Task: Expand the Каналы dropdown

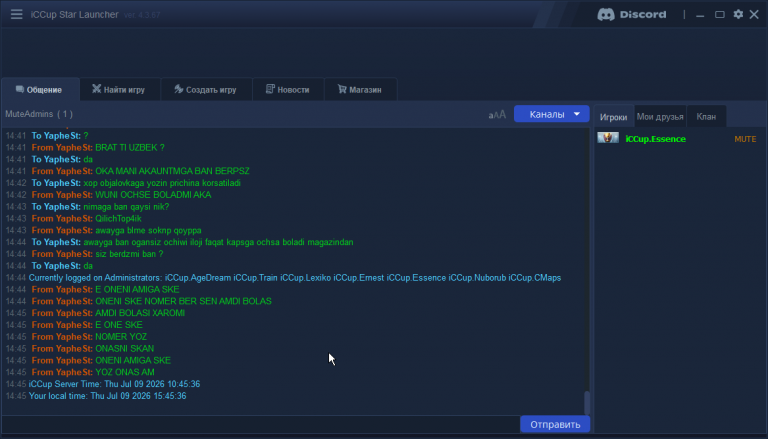Action: click(552, 114)
